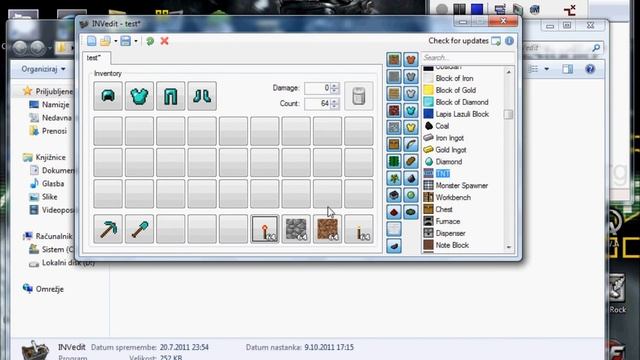Click the item Search box
The image size is (640, 360).
[x=467, y=58]
